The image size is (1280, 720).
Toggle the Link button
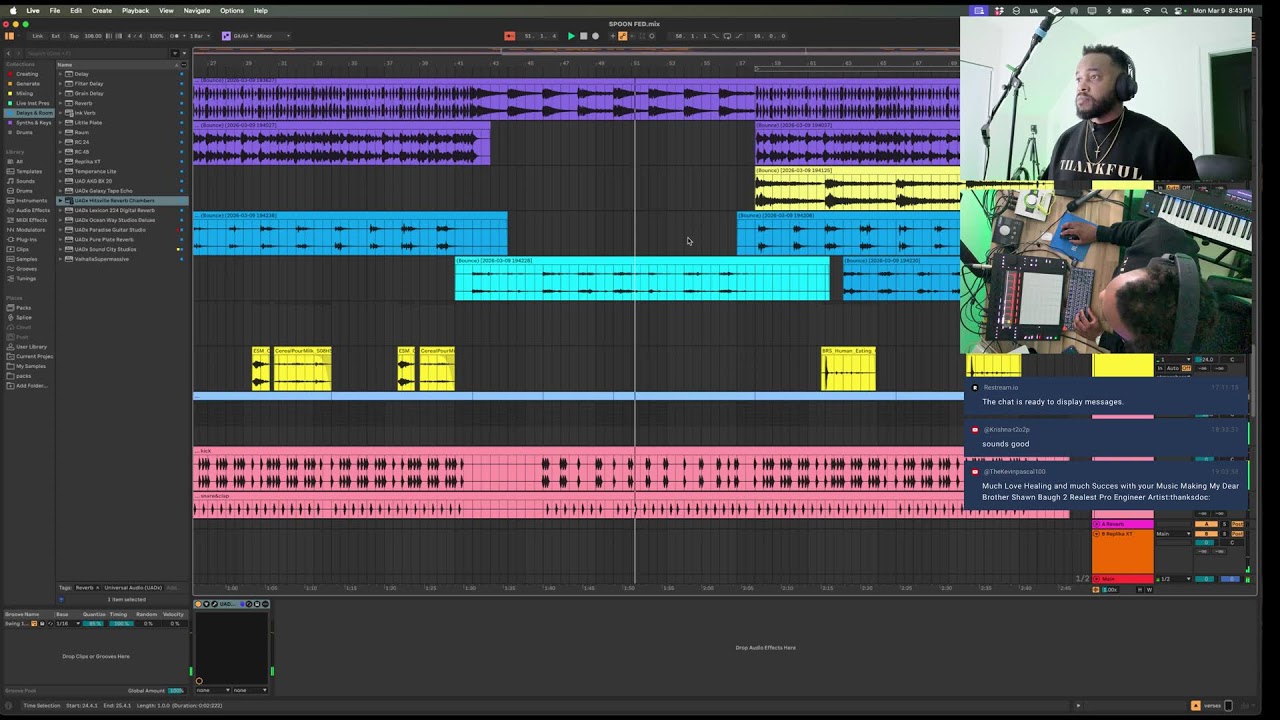point(37,36)
